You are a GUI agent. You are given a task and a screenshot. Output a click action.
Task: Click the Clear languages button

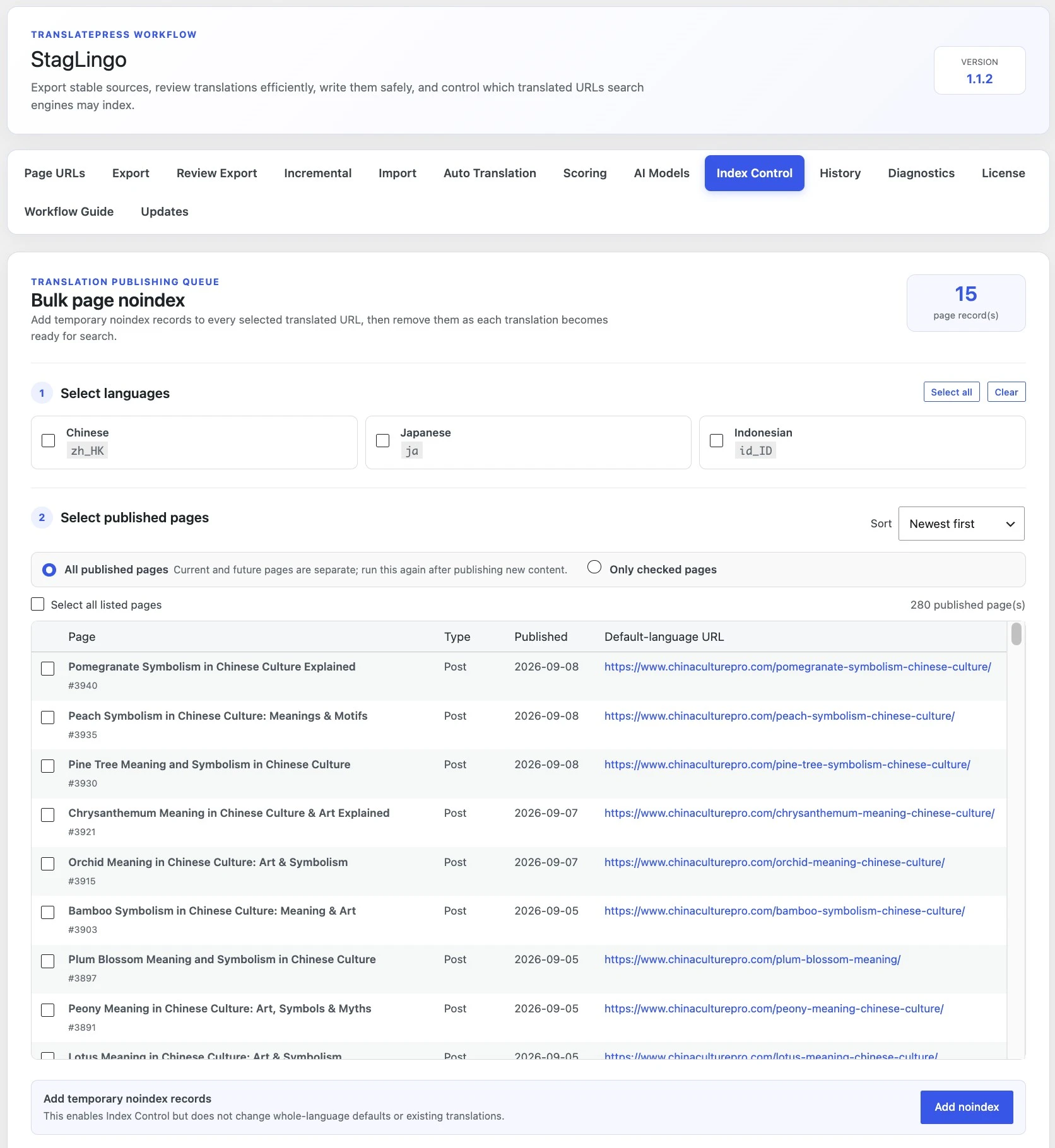pyautogui.click(x=1006, y=392)
